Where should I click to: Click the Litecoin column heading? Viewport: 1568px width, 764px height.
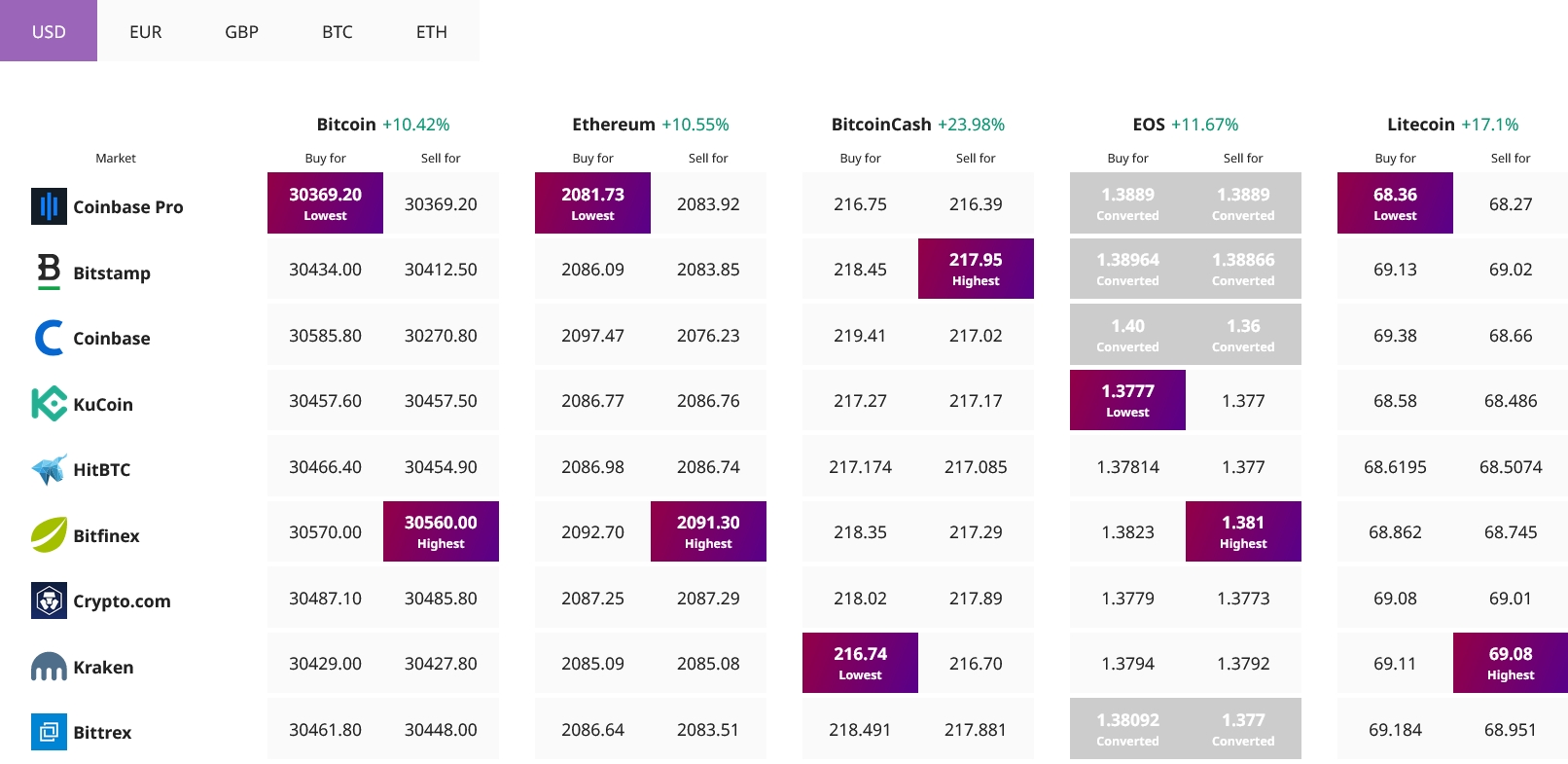1421,125
